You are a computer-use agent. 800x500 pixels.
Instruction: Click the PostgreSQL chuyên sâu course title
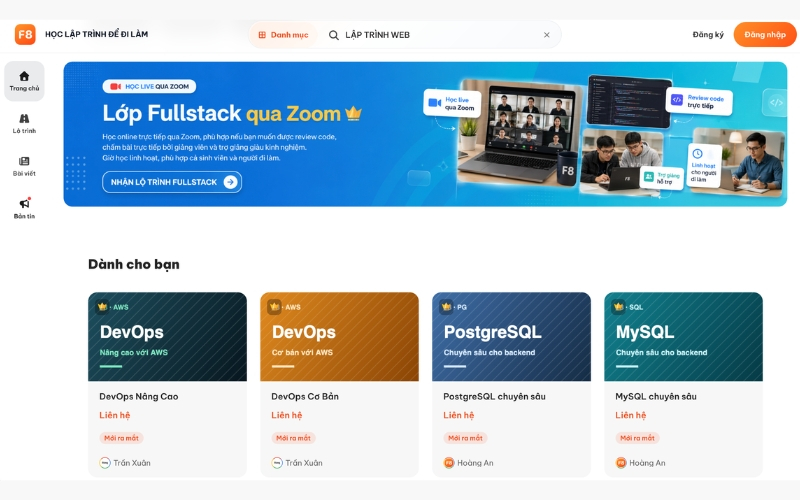(x=494, y=396)
